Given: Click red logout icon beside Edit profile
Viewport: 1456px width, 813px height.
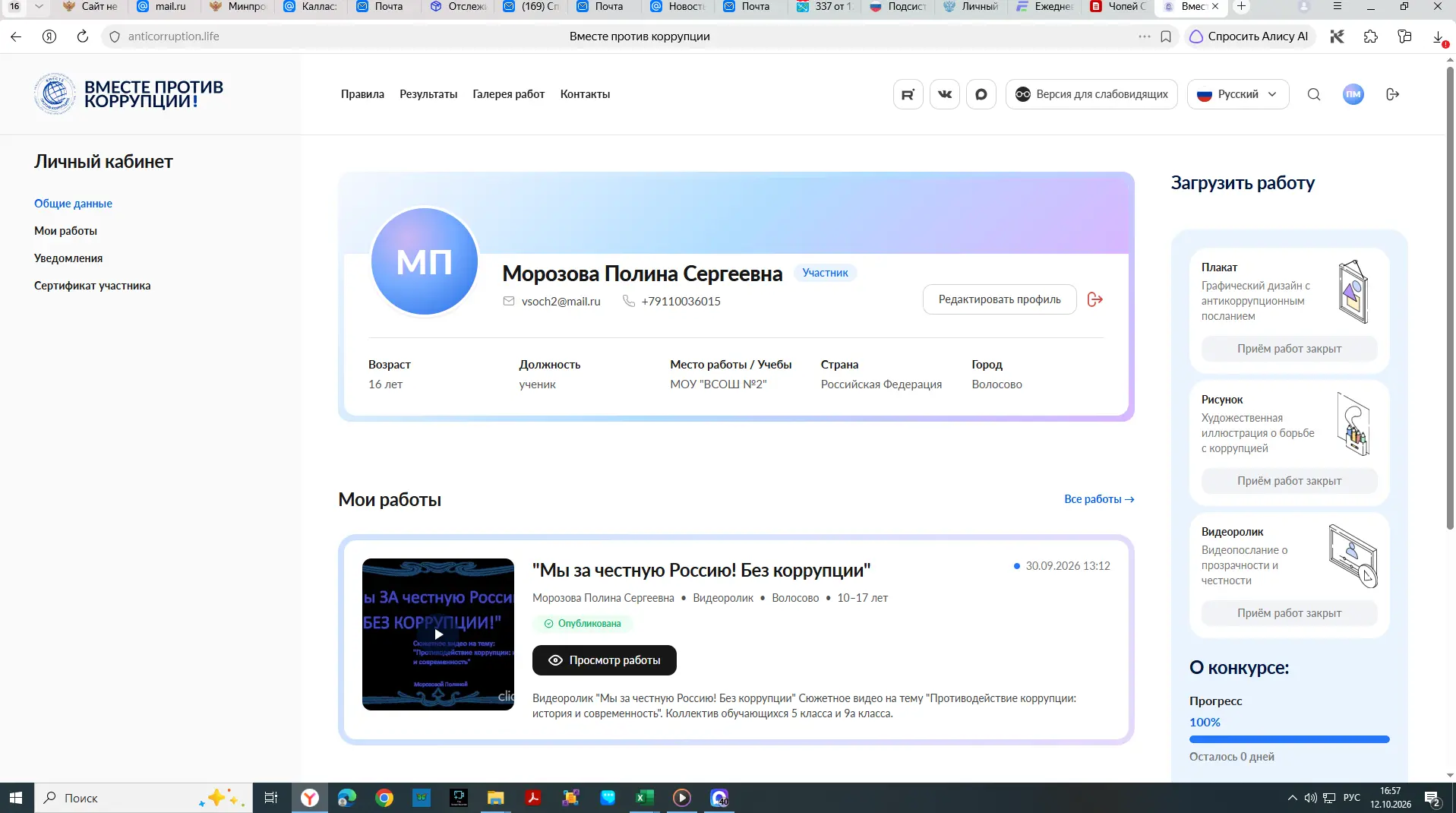Looking at the screenshot, I should (1094, 299).
